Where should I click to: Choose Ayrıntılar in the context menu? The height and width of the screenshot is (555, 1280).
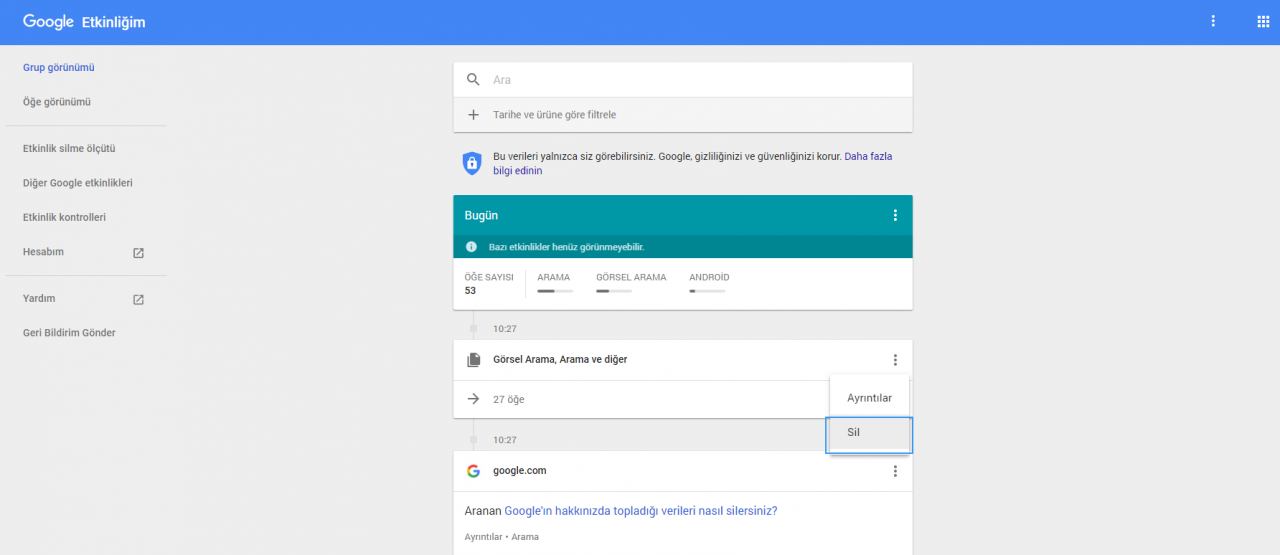pyautogui.click(x=868, y=398)
